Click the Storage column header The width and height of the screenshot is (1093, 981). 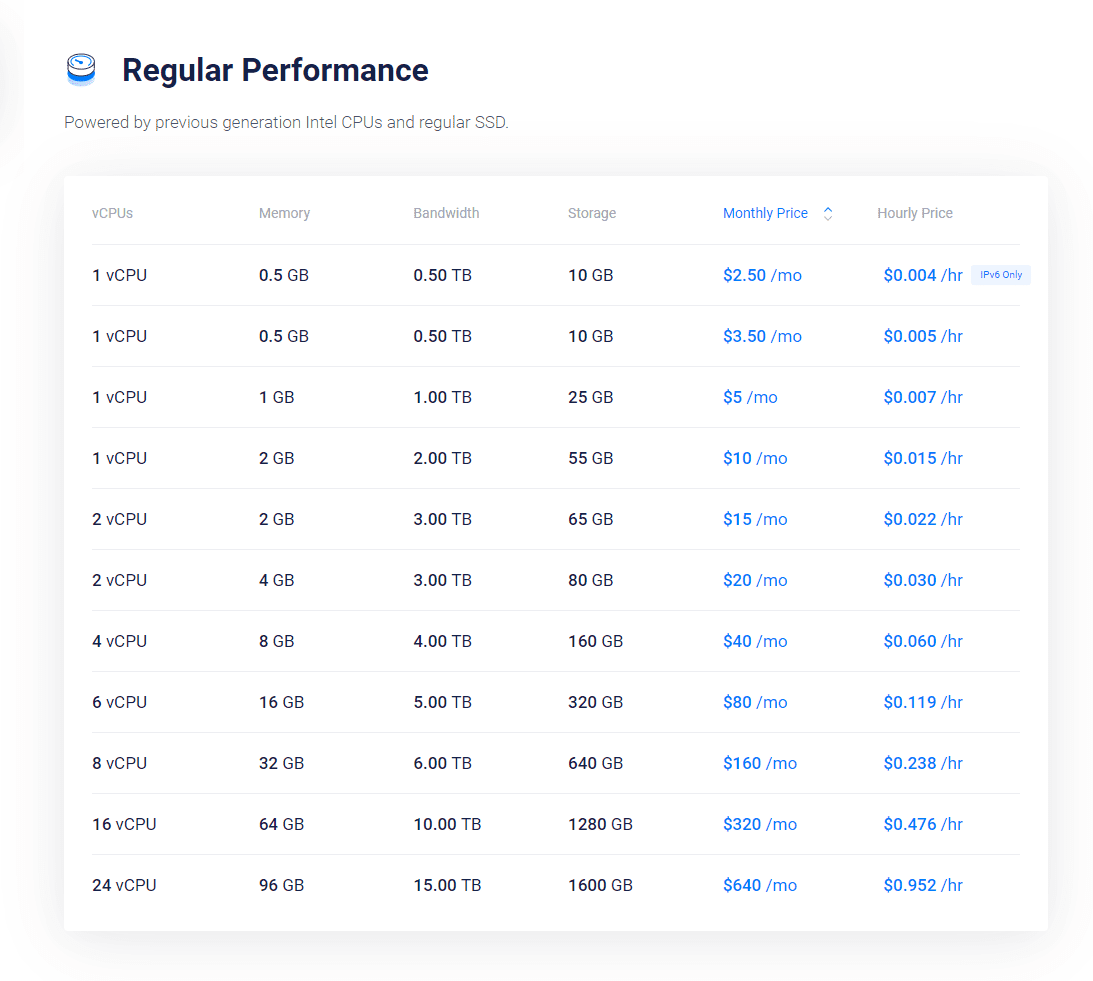click(591, 213)
